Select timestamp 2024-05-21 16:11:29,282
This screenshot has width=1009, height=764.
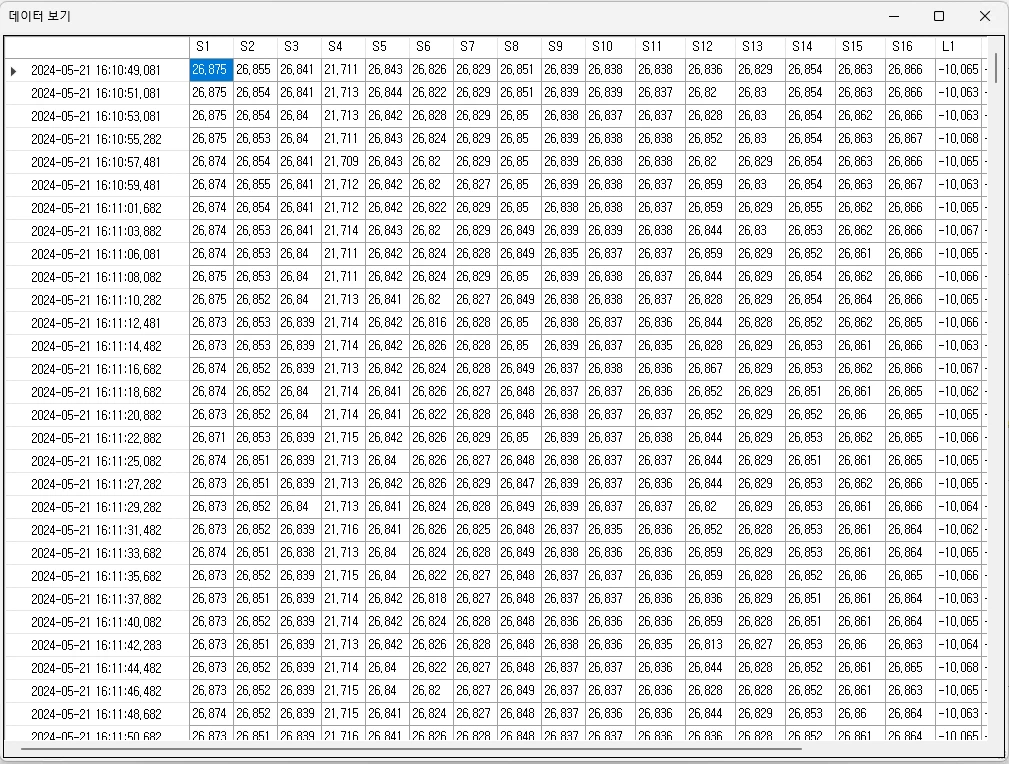coord(96,508)
